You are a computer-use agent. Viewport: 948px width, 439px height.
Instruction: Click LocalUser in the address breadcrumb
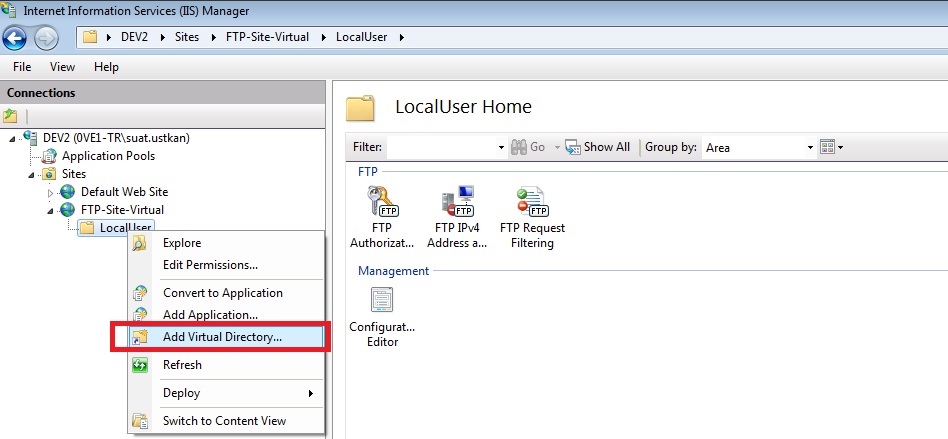(x=362, y=37)
